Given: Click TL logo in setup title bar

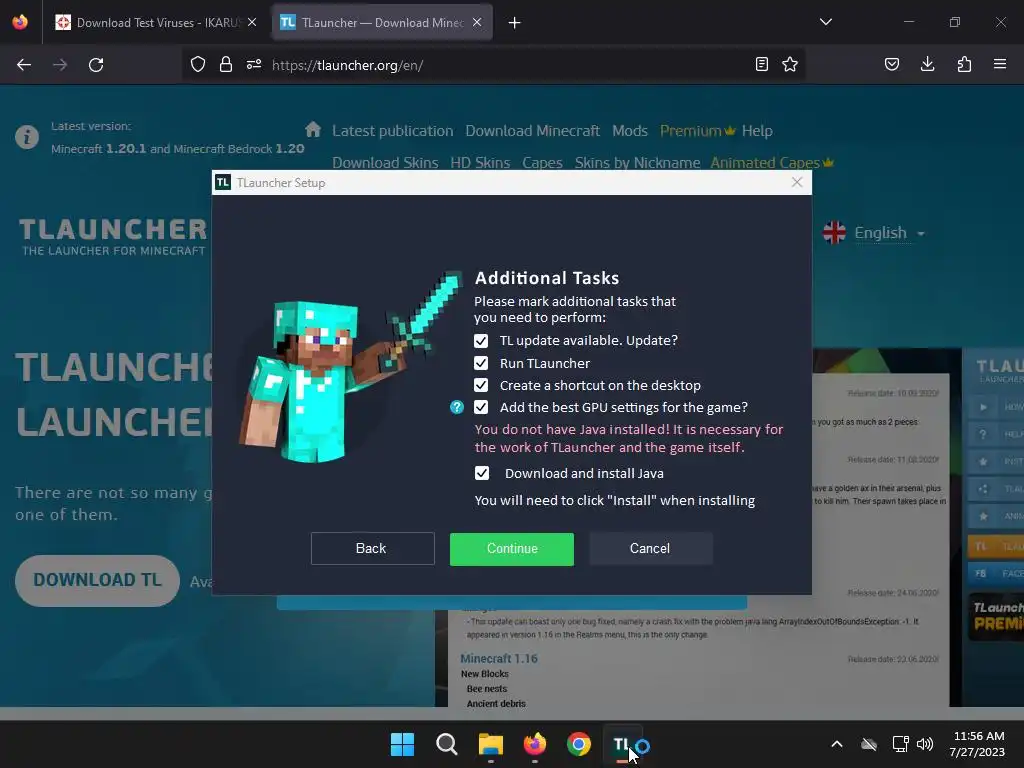Looking at the screenshot, I should click(x=223, y=182).
